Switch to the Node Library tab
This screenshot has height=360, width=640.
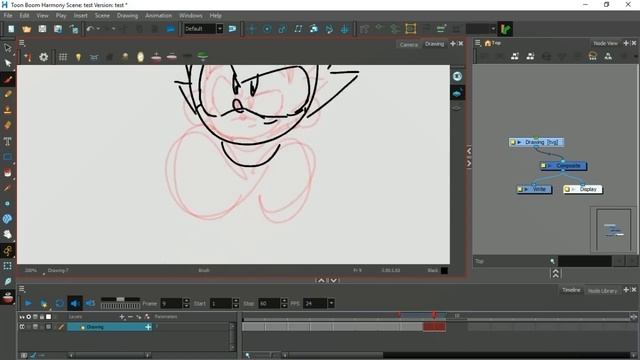(602, 291)
